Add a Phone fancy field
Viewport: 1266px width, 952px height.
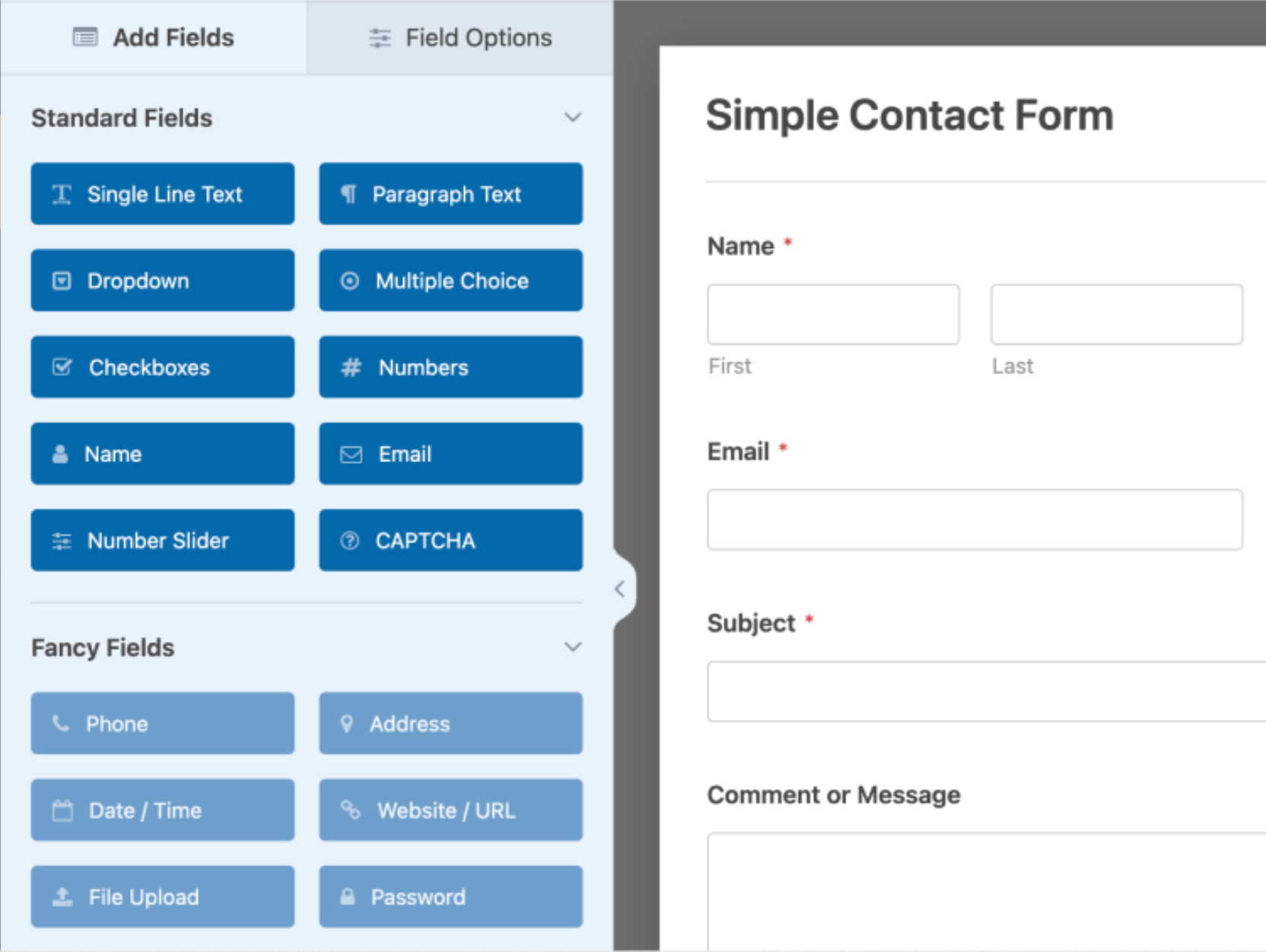(x=162, y=724)
